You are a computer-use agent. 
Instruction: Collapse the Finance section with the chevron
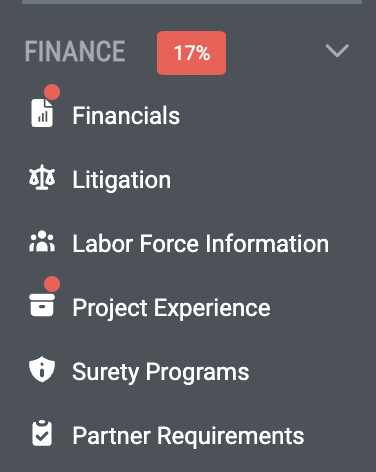337,51
